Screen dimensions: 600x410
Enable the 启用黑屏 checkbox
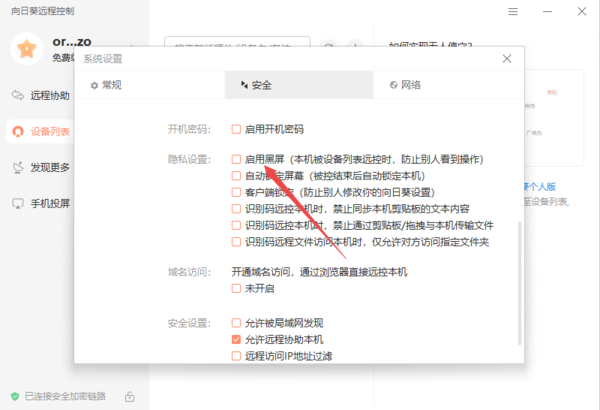coord(236,159)
